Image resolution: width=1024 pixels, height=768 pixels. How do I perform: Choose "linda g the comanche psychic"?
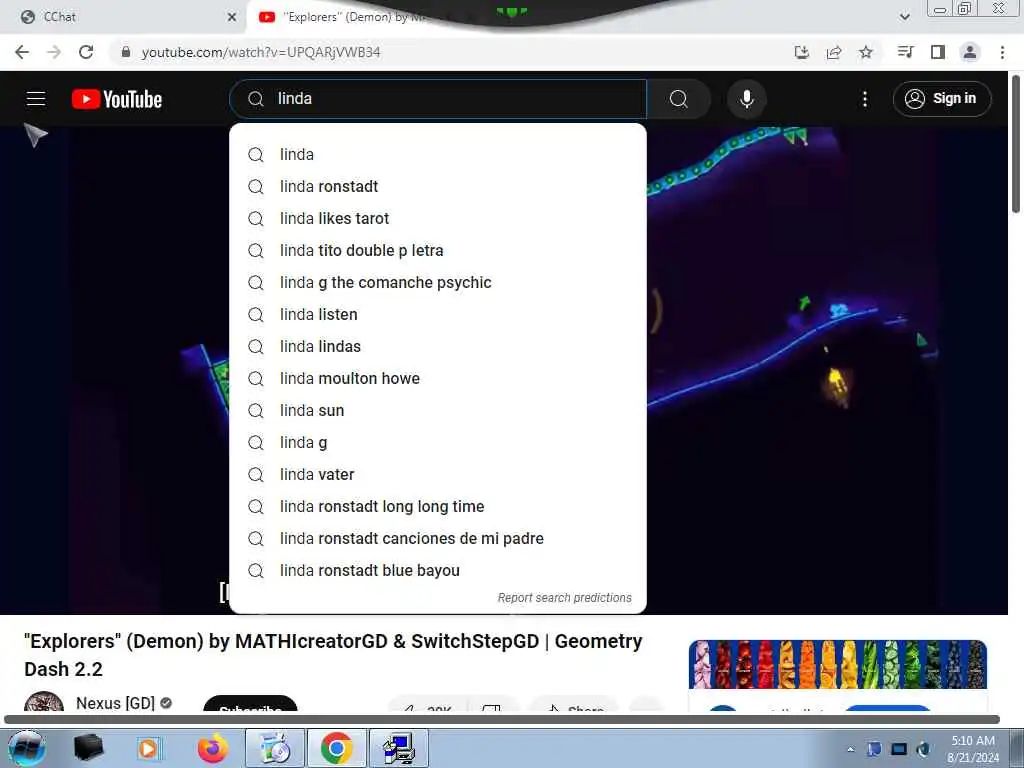coord(438,282)
